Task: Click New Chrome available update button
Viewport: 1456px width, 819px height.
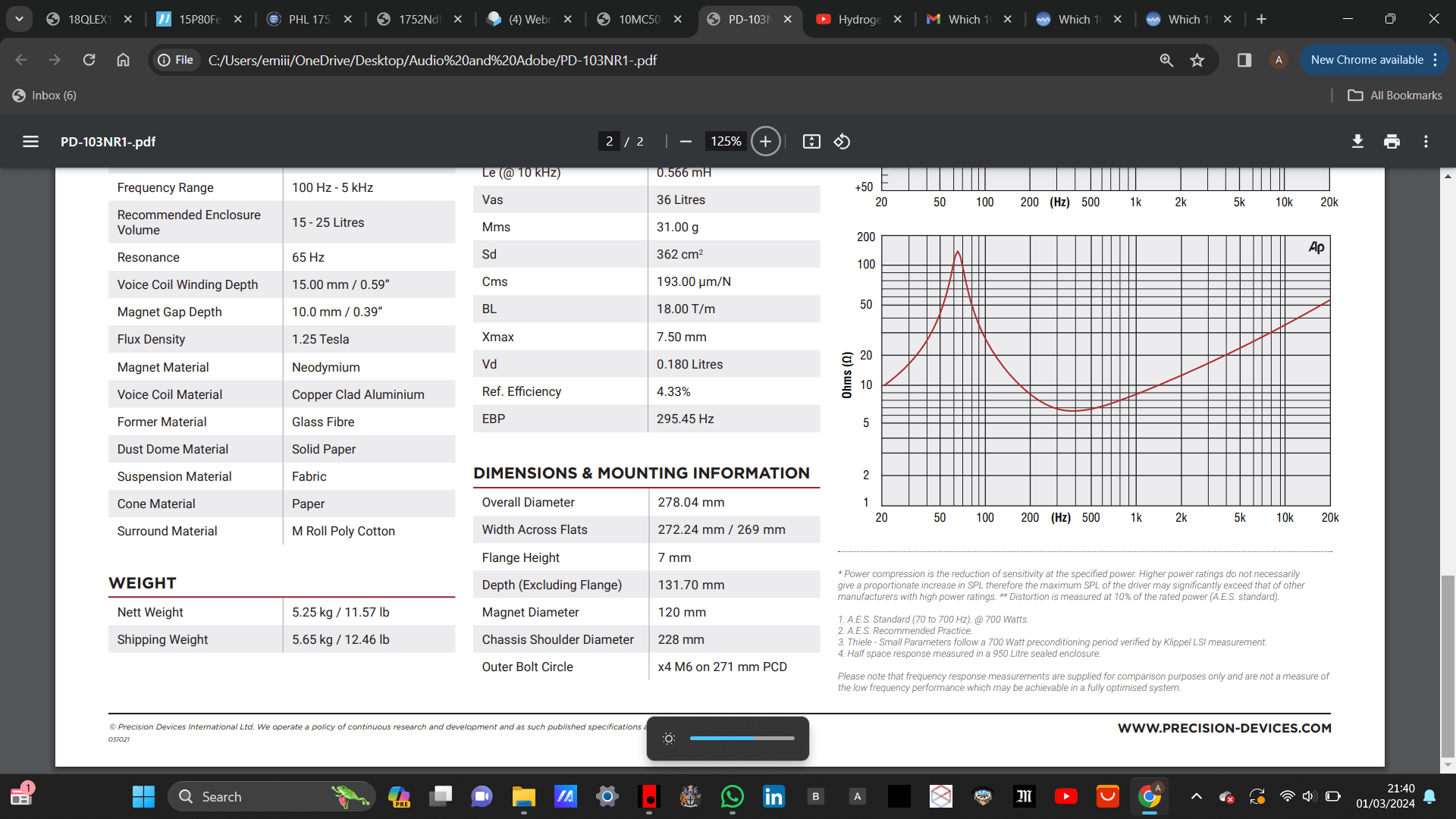Action: [x=1373, y=60]
